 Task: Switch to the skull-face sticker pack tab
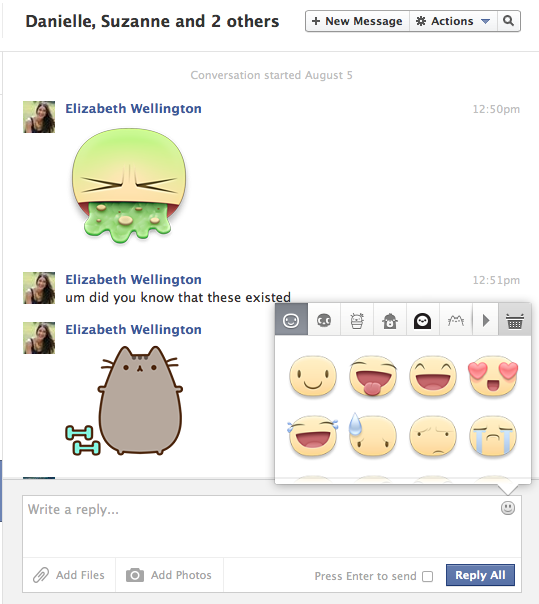pyautogui.click(x=324, y=320)
